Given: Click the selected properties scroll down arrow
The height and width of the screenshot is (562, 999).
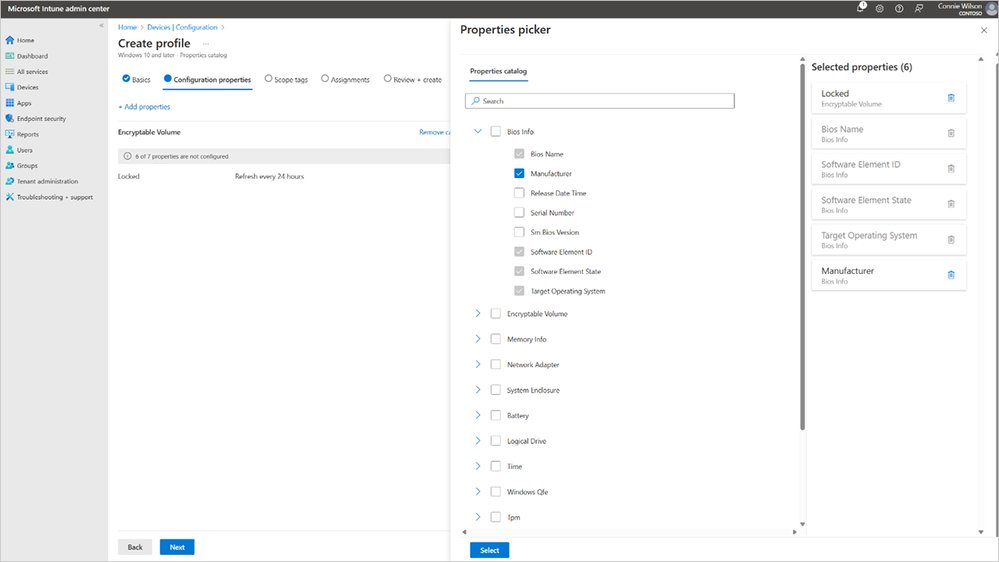Looking at the screenshot, I should (x=981, y=532).
